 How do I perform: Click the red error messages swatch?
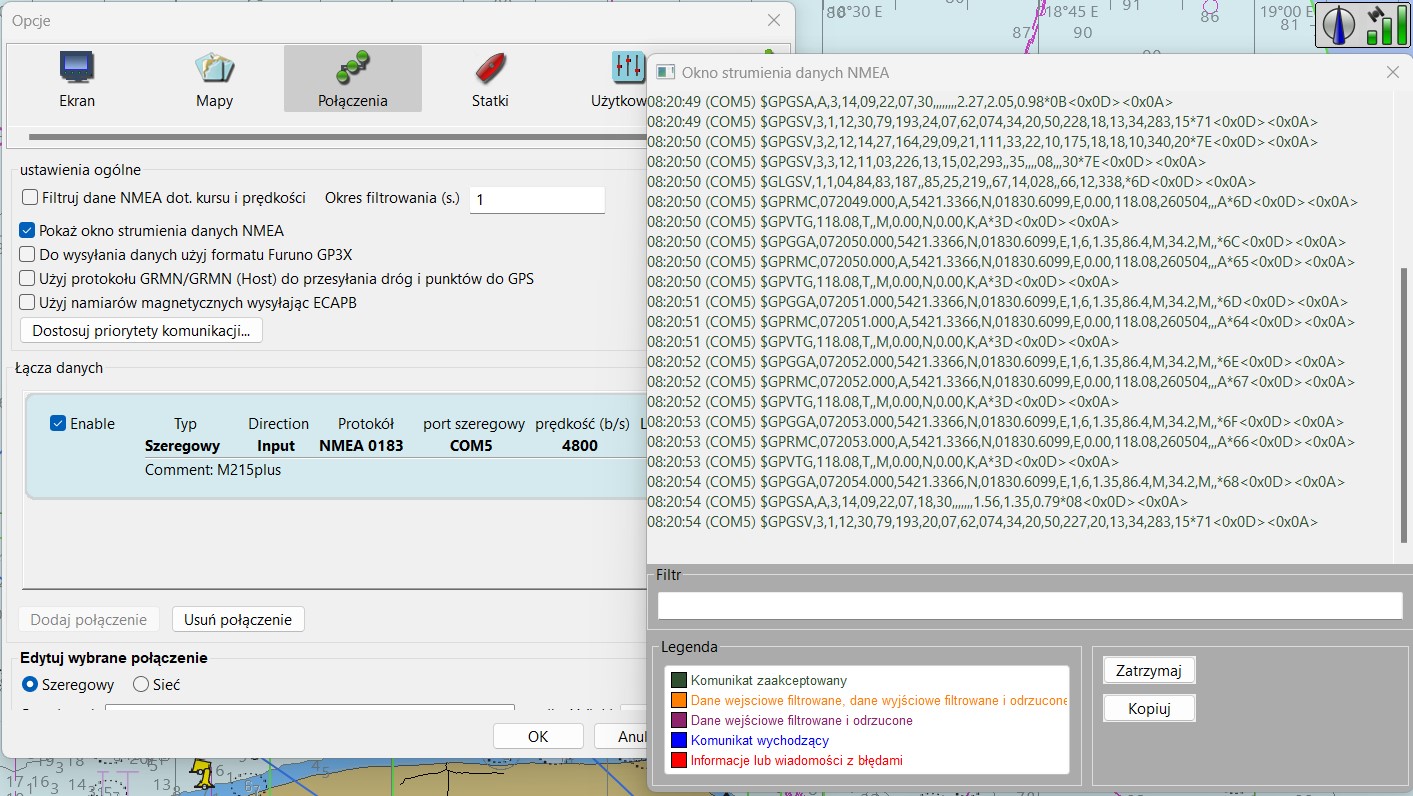point(679,761)
